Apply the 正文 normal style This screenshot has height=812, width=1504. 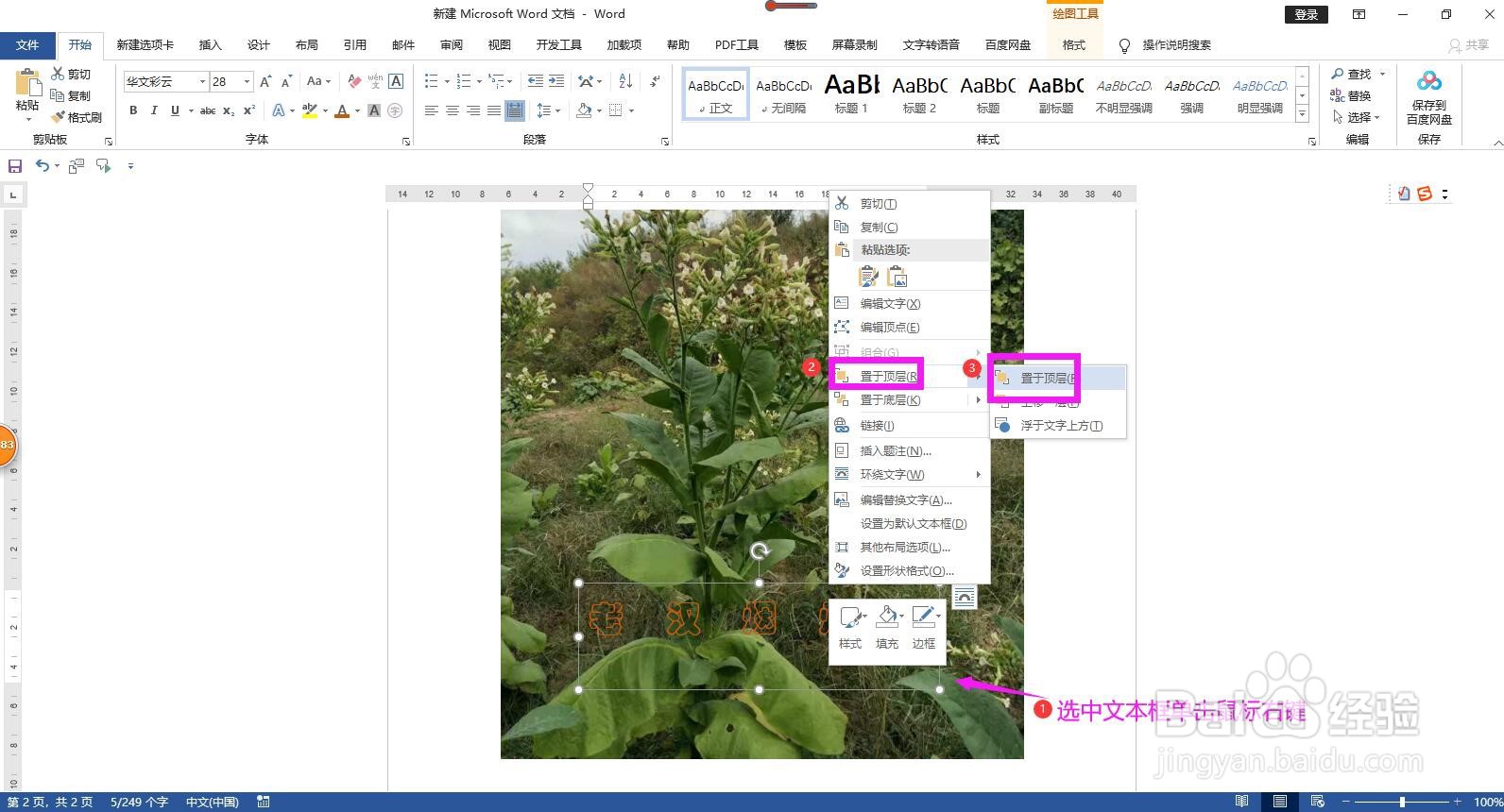coord(715,93)
